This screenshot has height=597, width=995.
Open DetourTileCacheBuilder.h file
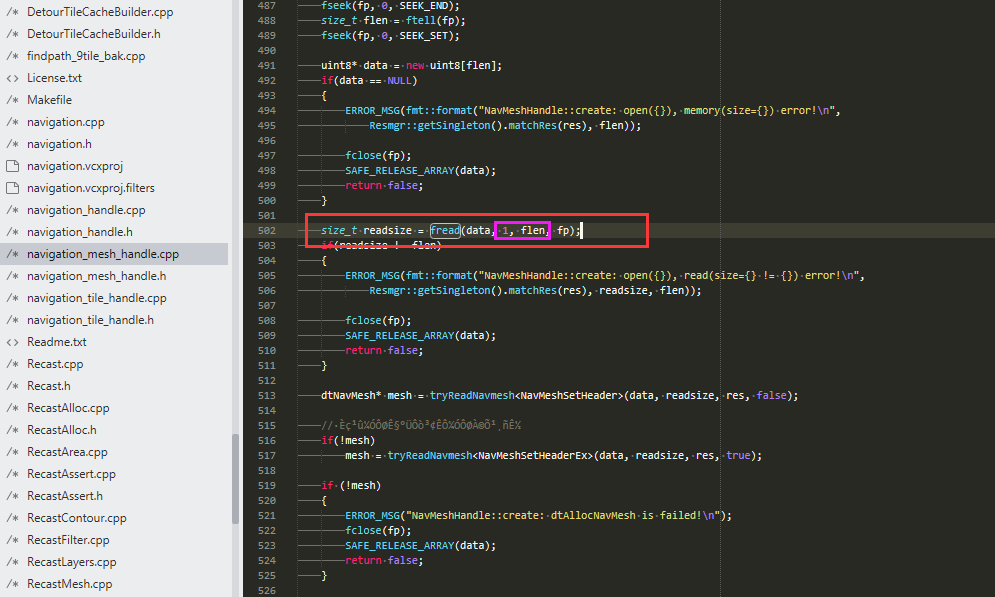click(x=93, y=34)
